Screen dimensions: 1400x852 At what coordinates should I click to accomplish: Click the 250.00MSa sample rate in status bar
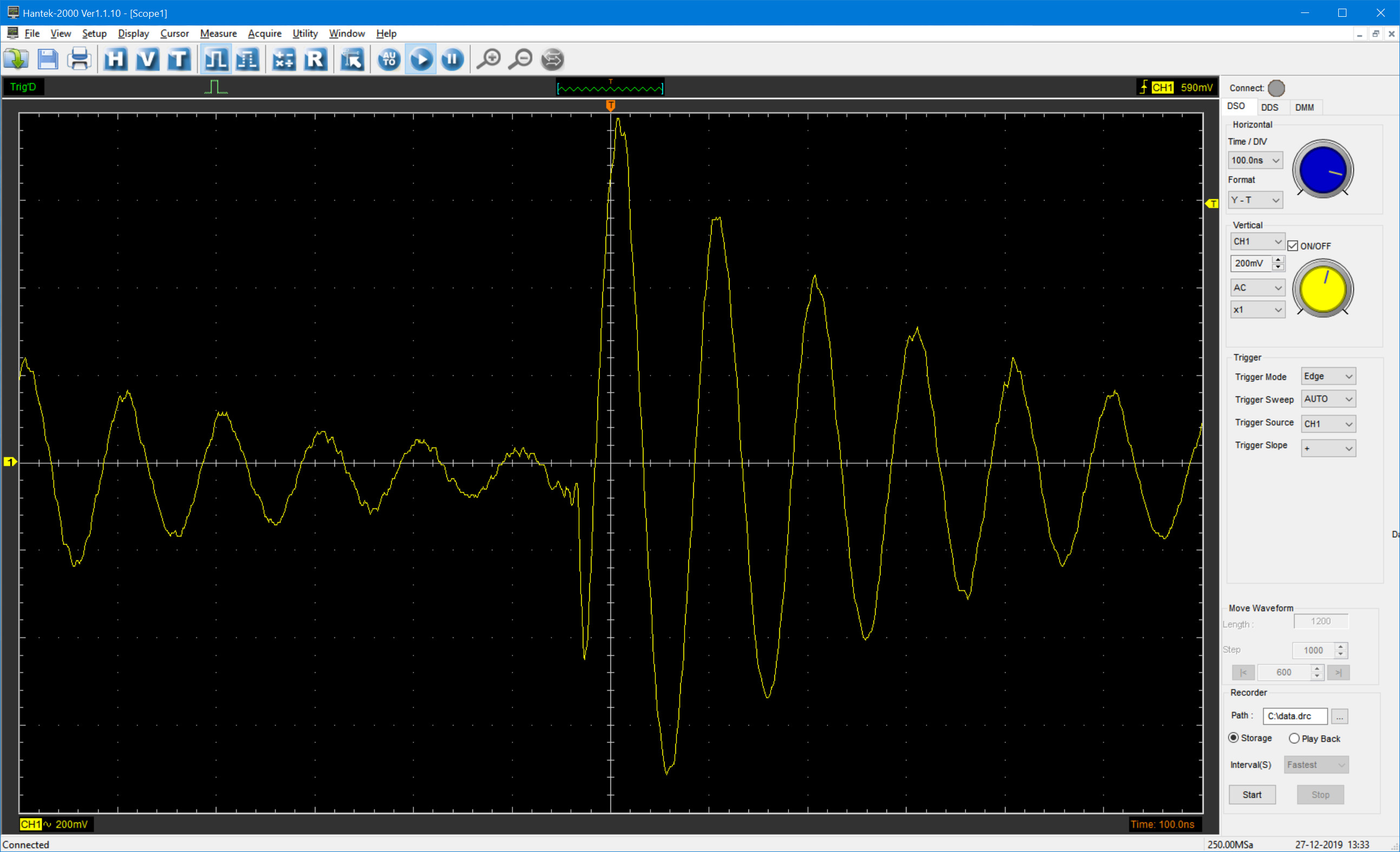point(1230,844)
